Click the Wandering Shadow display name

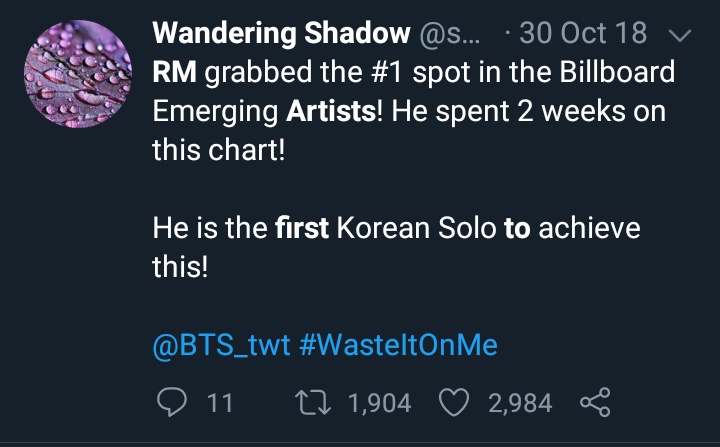coord(281,34)
